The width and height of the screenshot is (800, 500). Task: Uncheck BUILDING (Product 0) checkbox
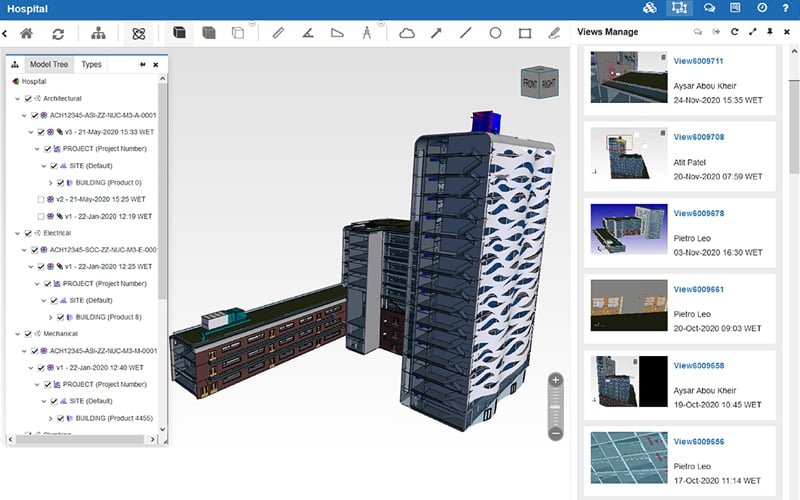click(x=60, y=183)
